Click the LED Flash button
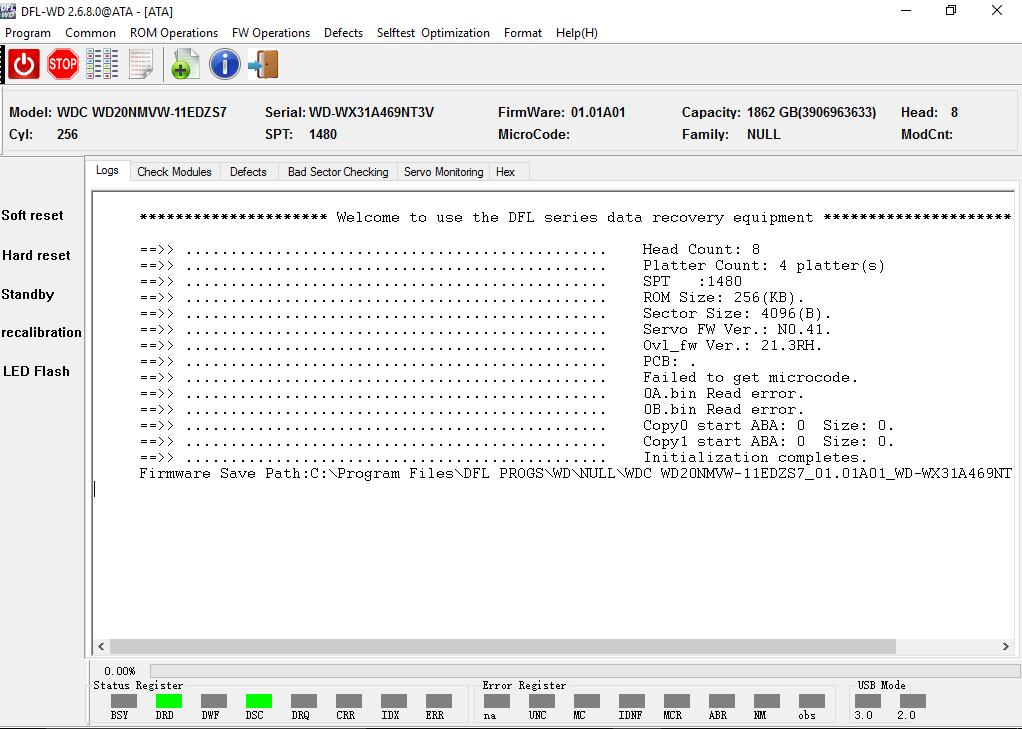 (36, 371)
